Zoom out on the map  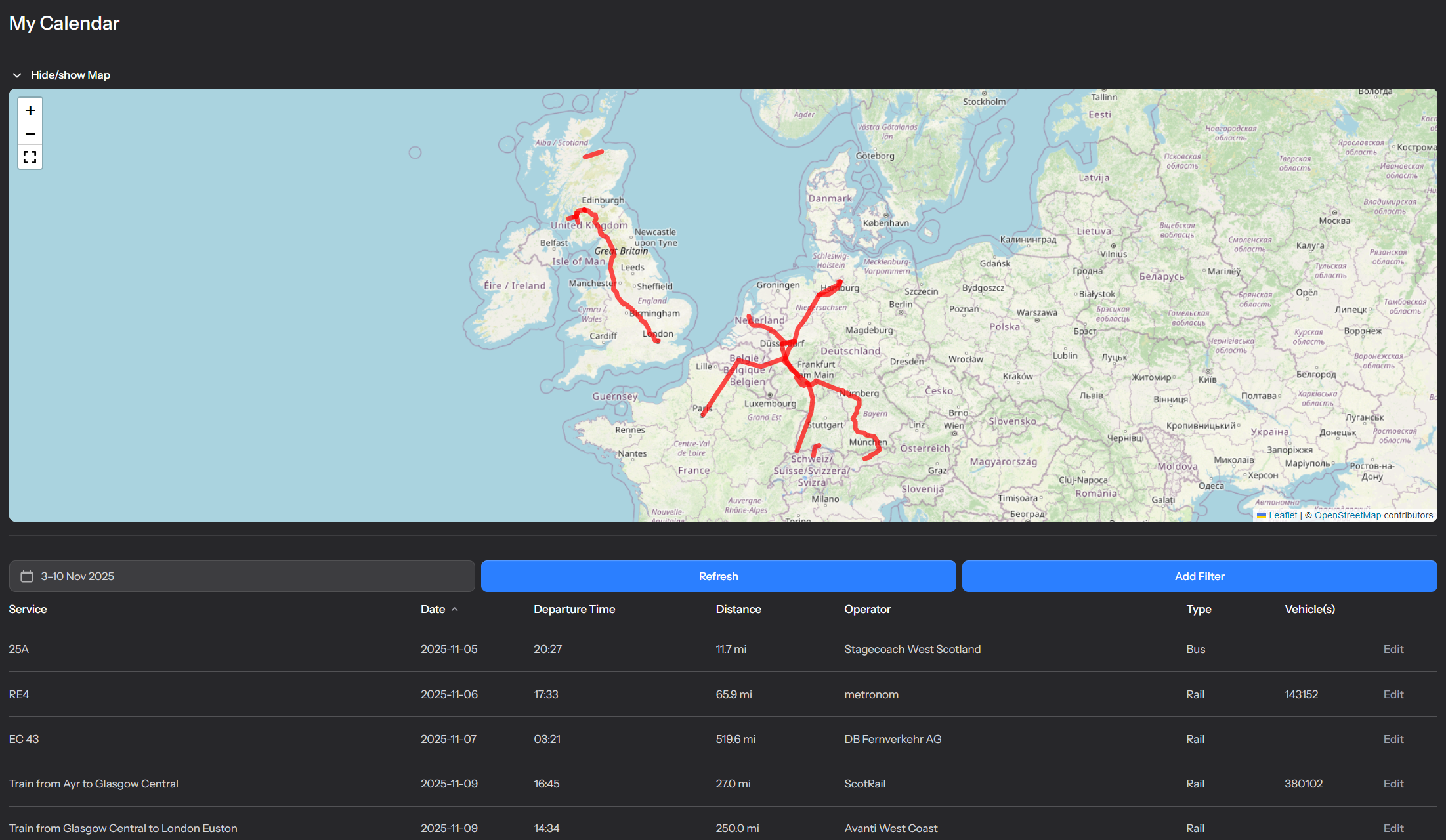(30, 133)
